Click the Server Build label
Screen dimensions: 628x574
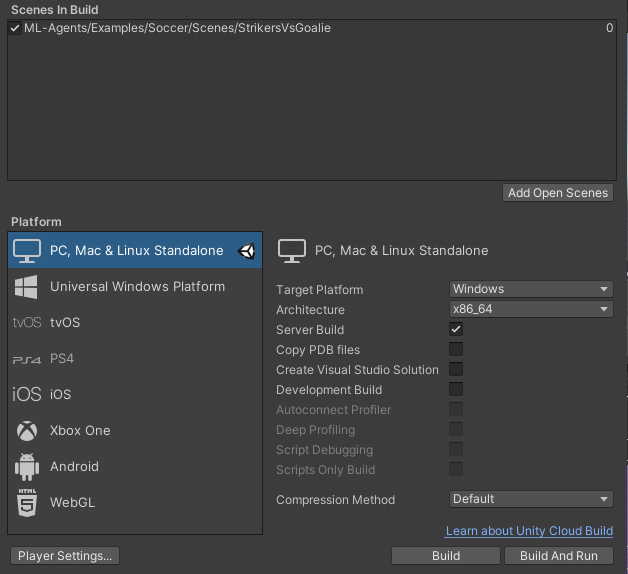coord(310,330)
